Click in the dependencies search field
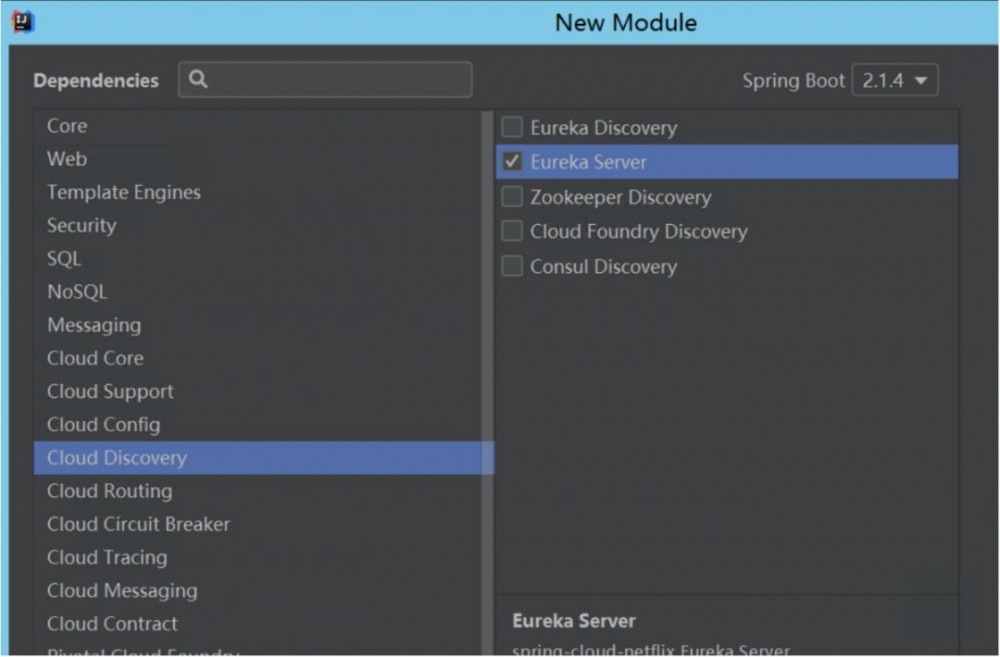 pos(335,80)
